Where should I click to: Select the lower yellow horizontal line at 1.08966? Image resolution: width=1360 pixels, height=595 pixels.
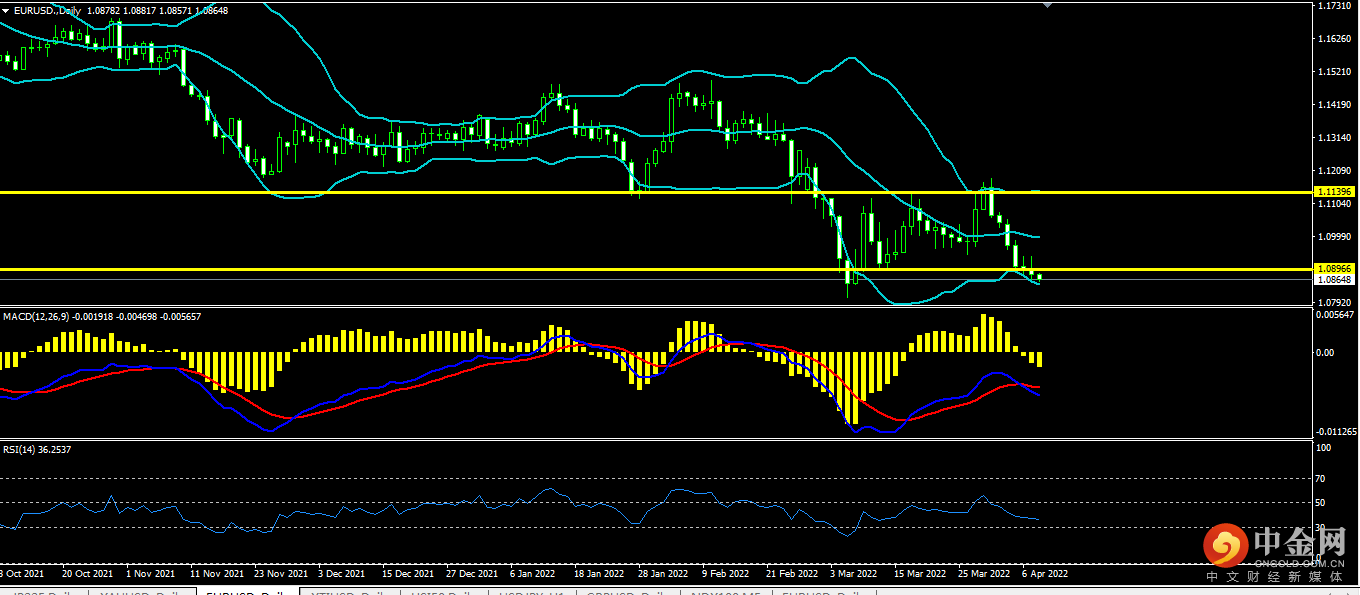coord(656,269)
